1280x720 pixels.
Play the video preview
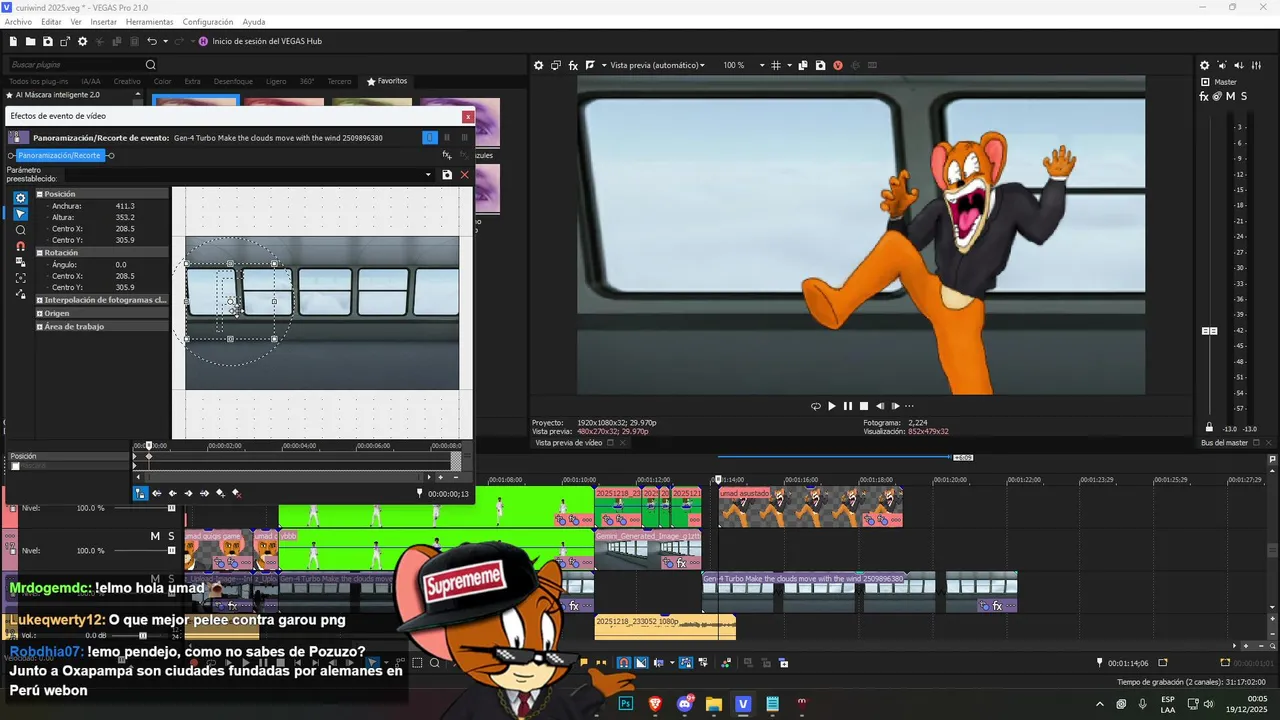(x=831, y=406)
